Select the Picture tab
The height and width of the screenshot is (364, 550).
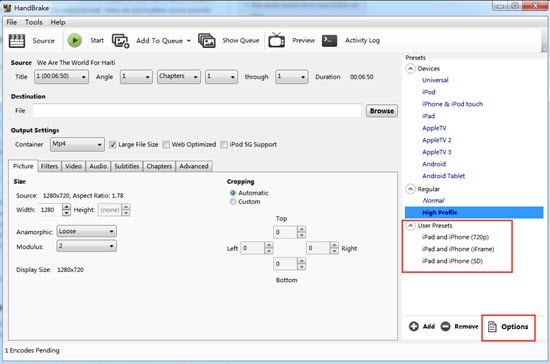tap(23, 166)
